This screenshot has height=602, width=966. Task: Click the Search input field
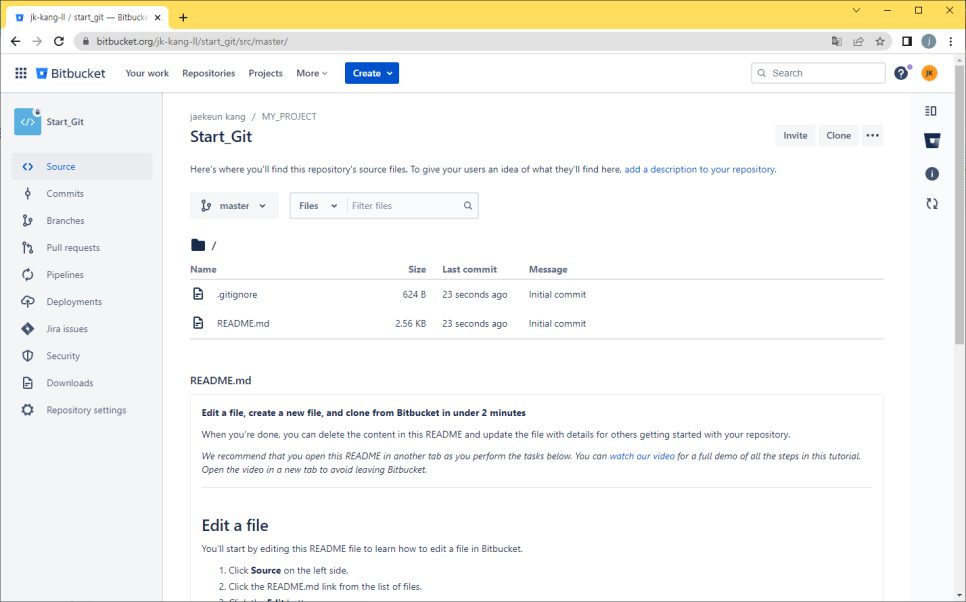[x=818, y=73]
